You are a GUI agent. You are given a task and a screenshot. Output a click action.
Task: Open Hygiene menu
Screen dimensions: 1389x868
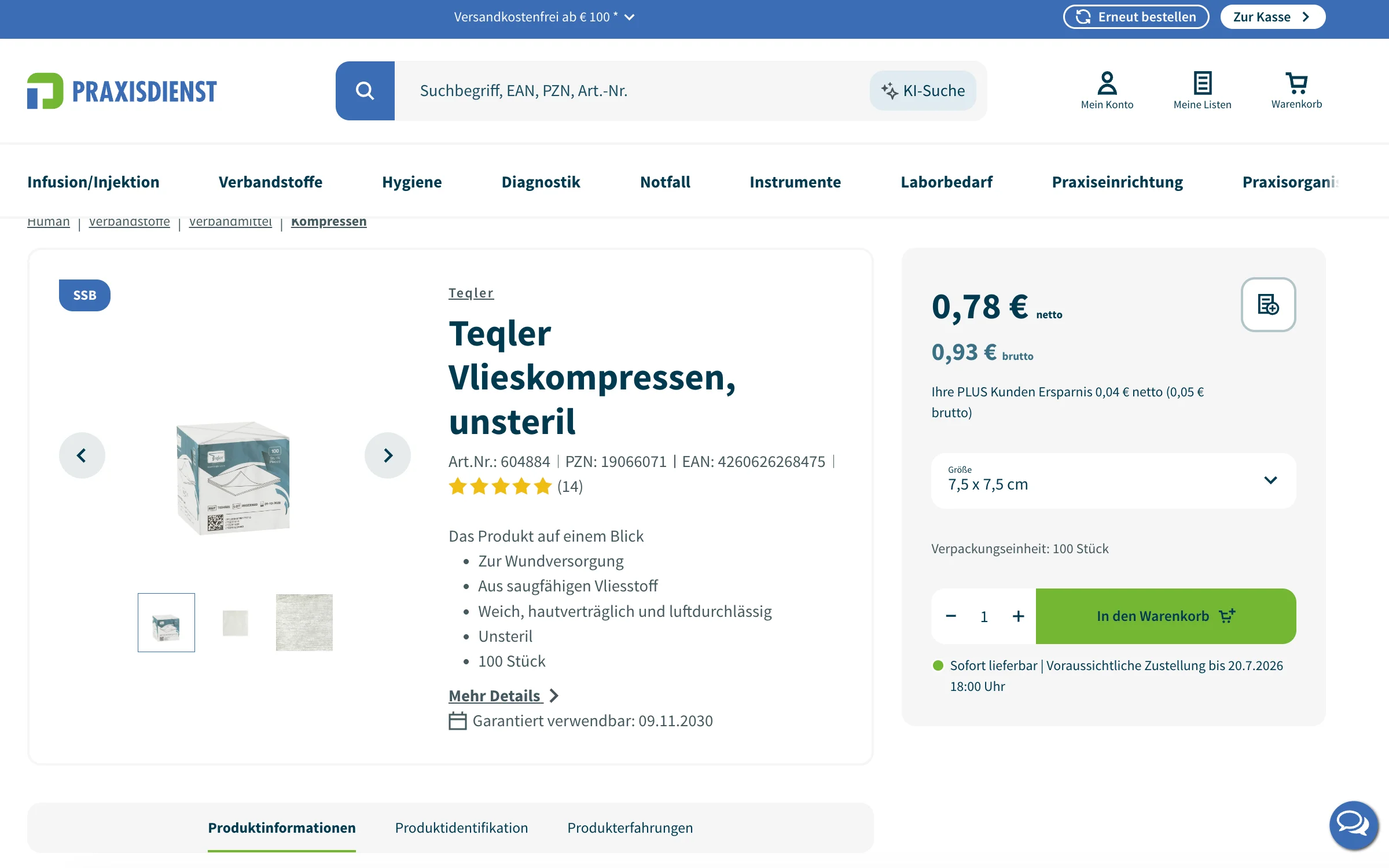[x=412, y=182]
